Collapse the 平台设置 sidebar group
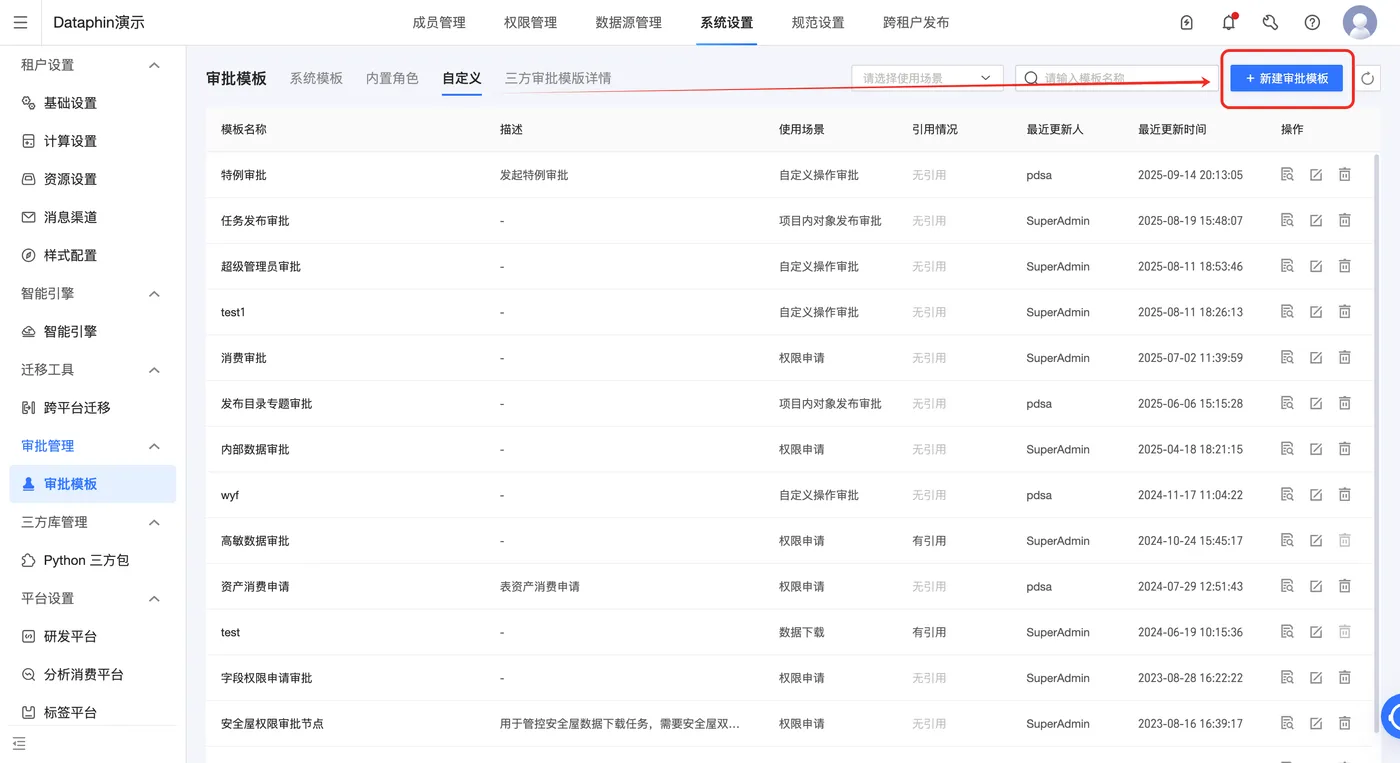Image resolution: width=1400 pixels, height=763 pixels. click(x=154, y=598)
